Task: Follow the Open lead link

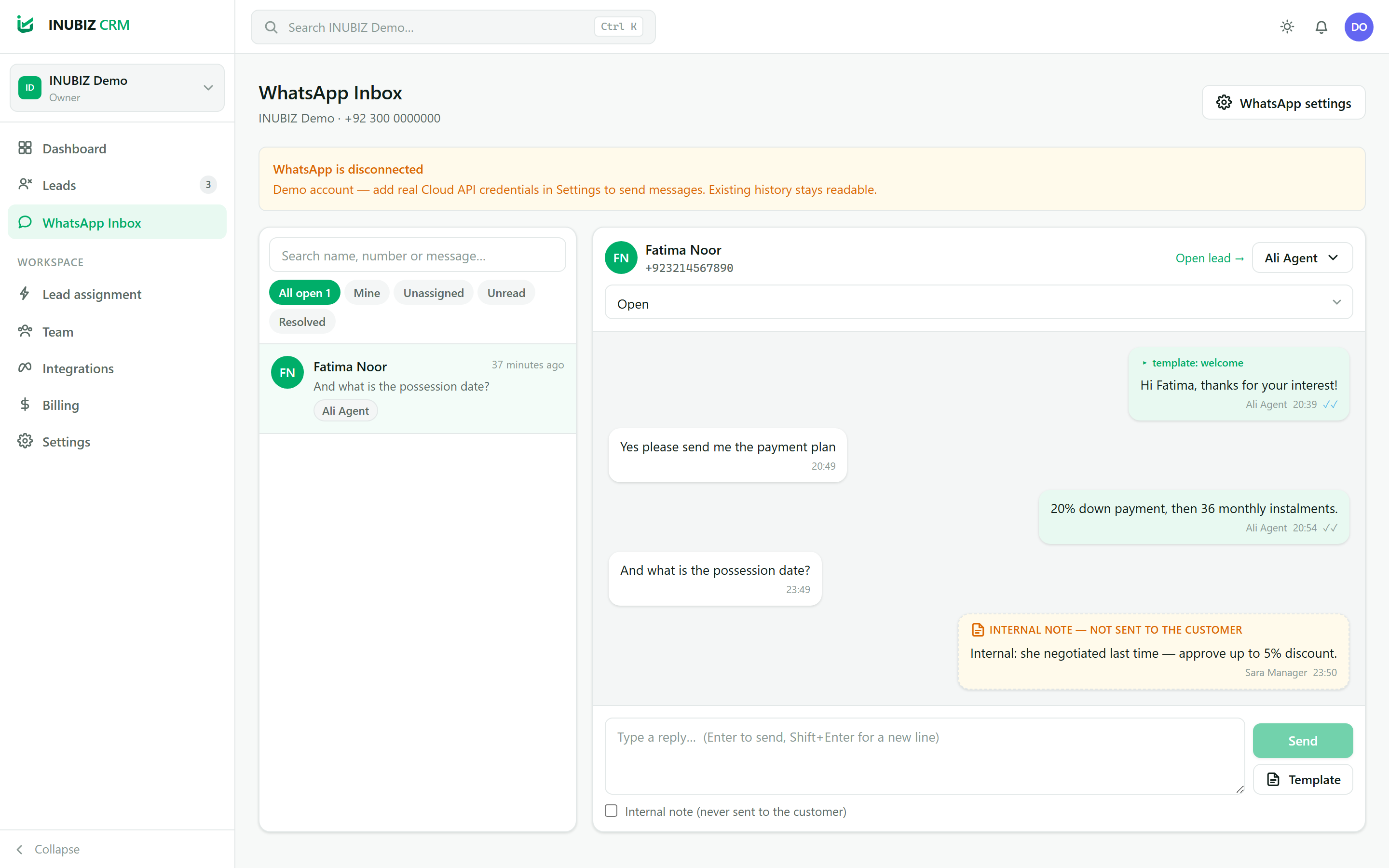Action: [x=1210, y=258]
